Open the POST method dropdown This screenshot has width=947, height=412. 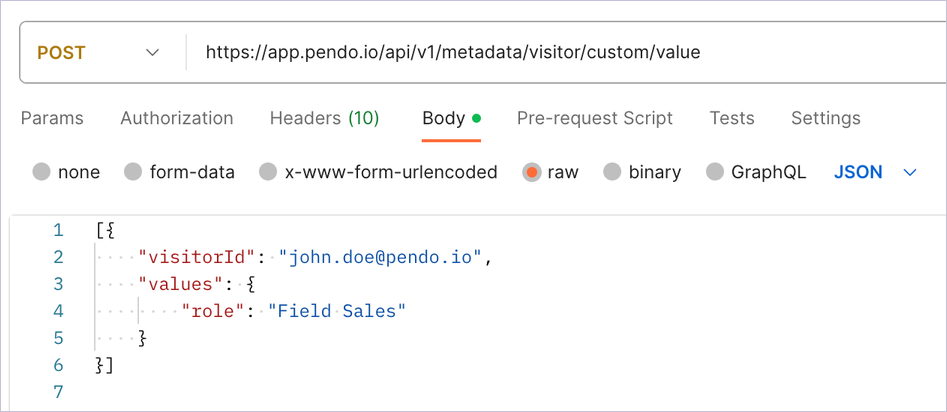pos(98,53)
